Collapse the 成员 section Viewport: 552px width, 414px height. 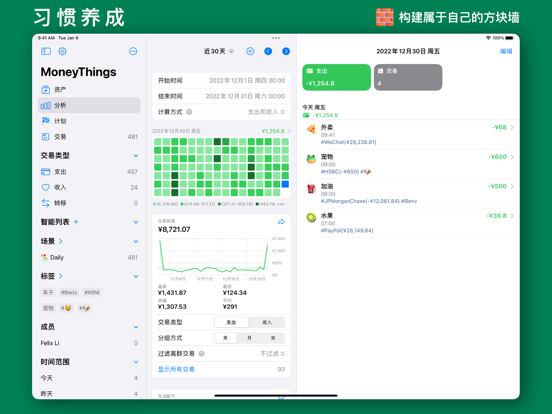tap(136, 327)
